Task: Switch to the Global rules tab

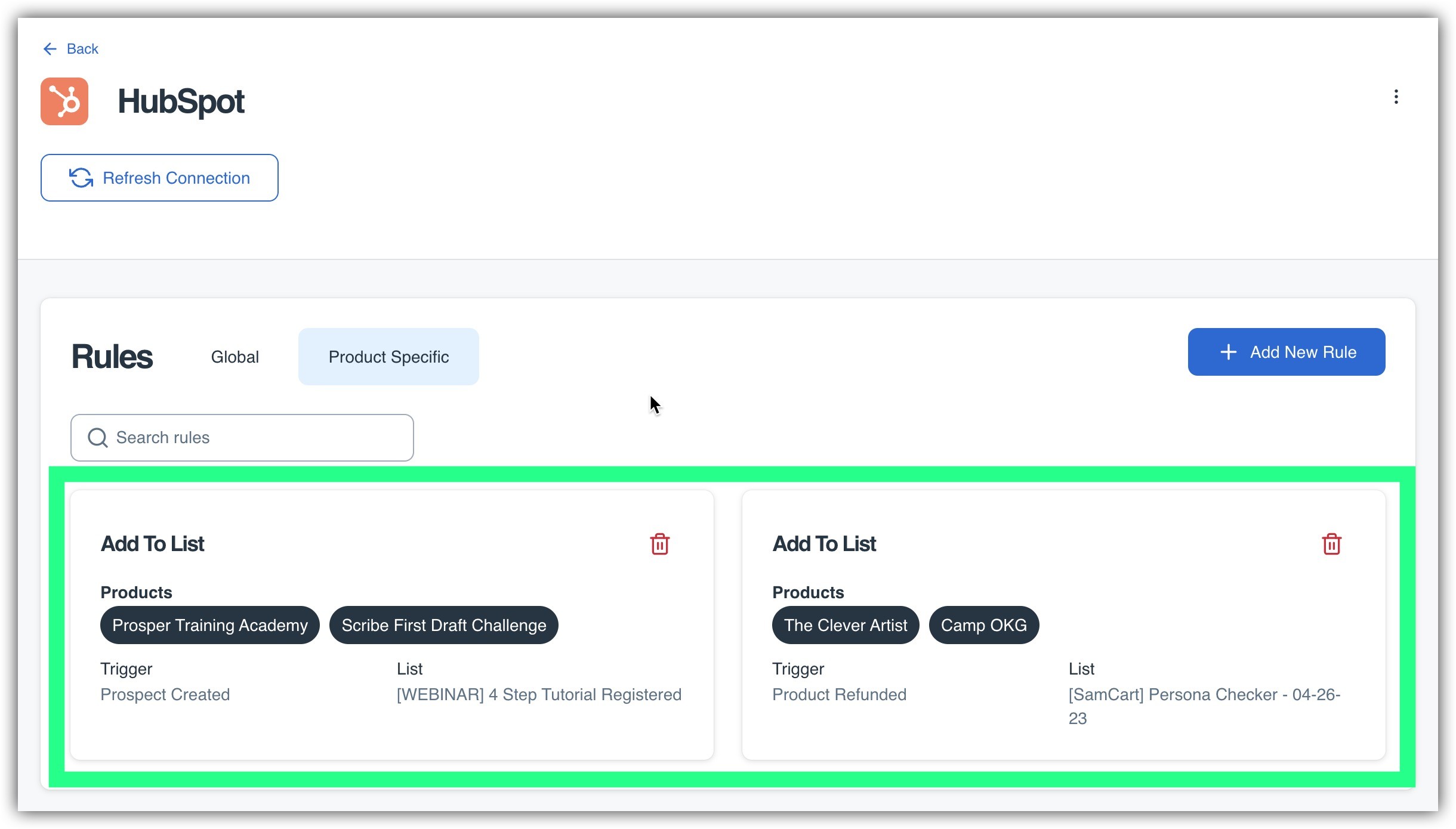Action: pos(235,357)
